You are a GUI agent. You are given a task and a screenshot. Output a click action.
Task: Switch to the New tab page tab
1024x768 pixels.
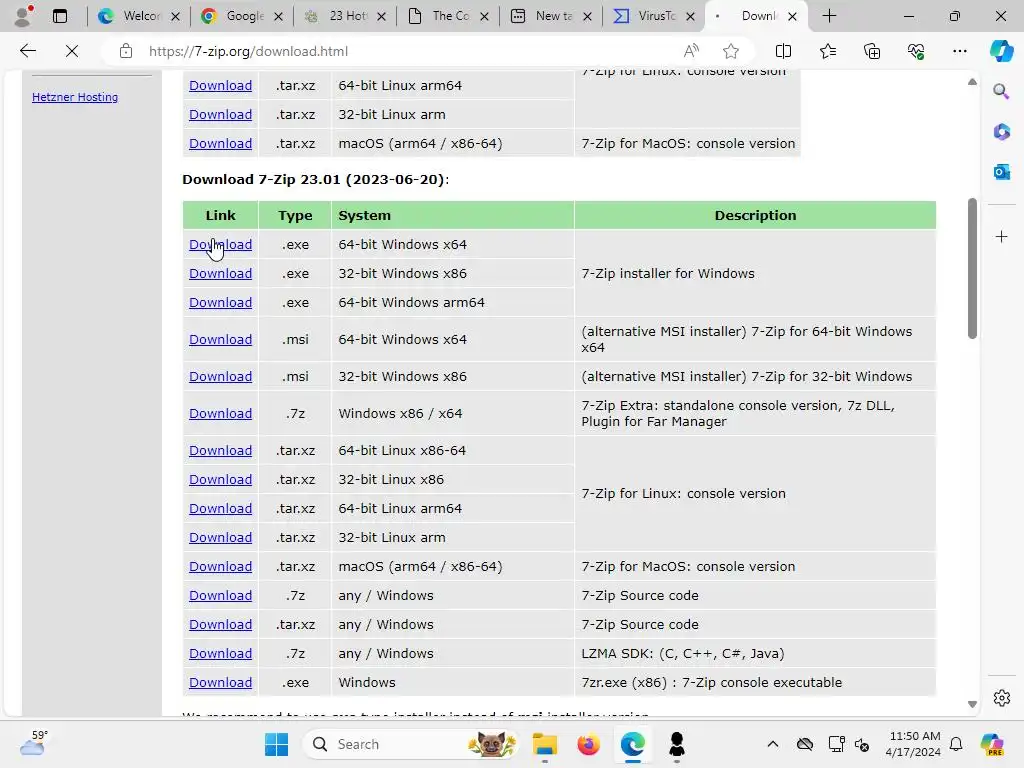pyautogui.click(x=551, y=16)
